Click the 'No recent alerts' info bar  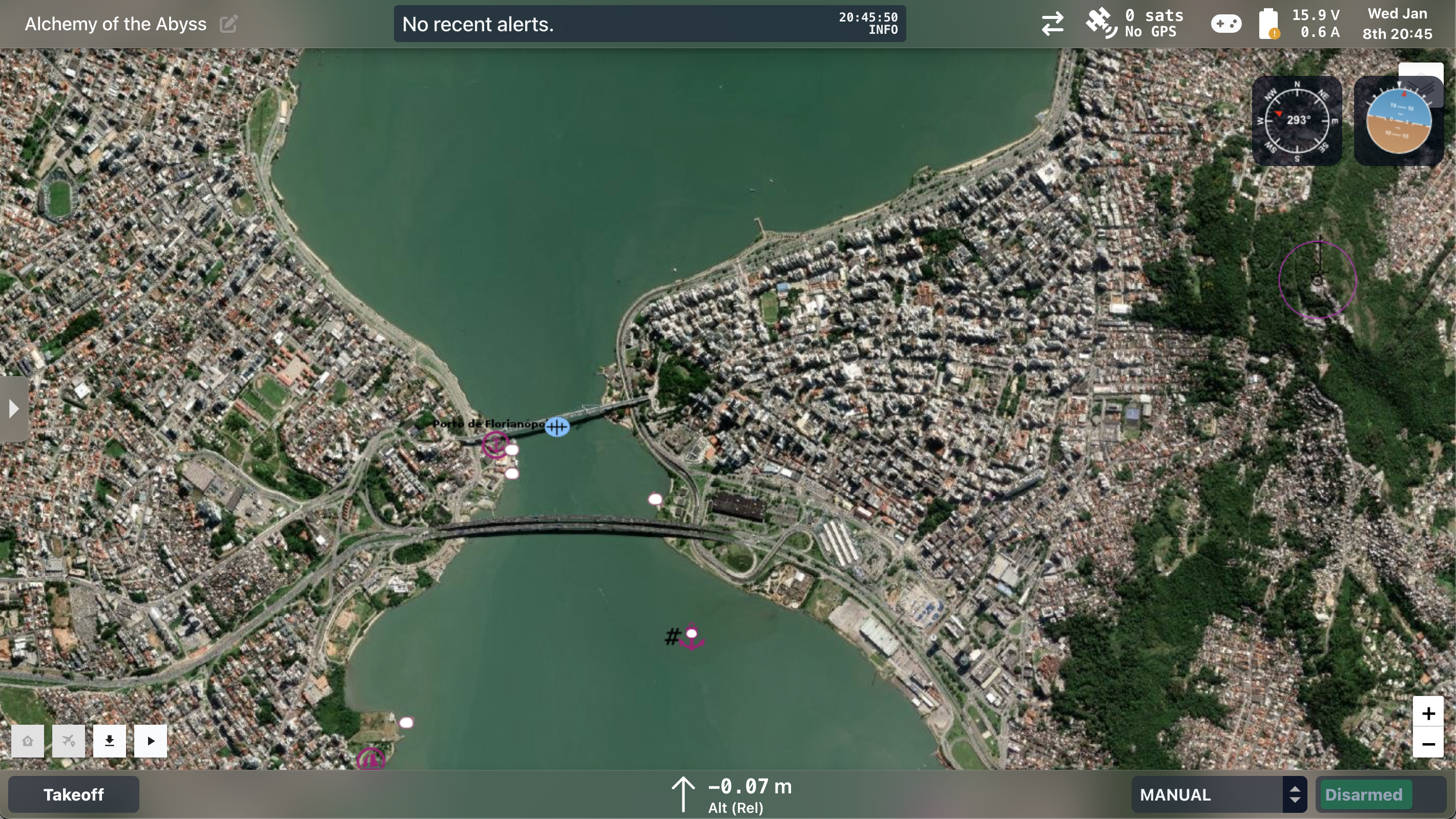coord(649,23)
